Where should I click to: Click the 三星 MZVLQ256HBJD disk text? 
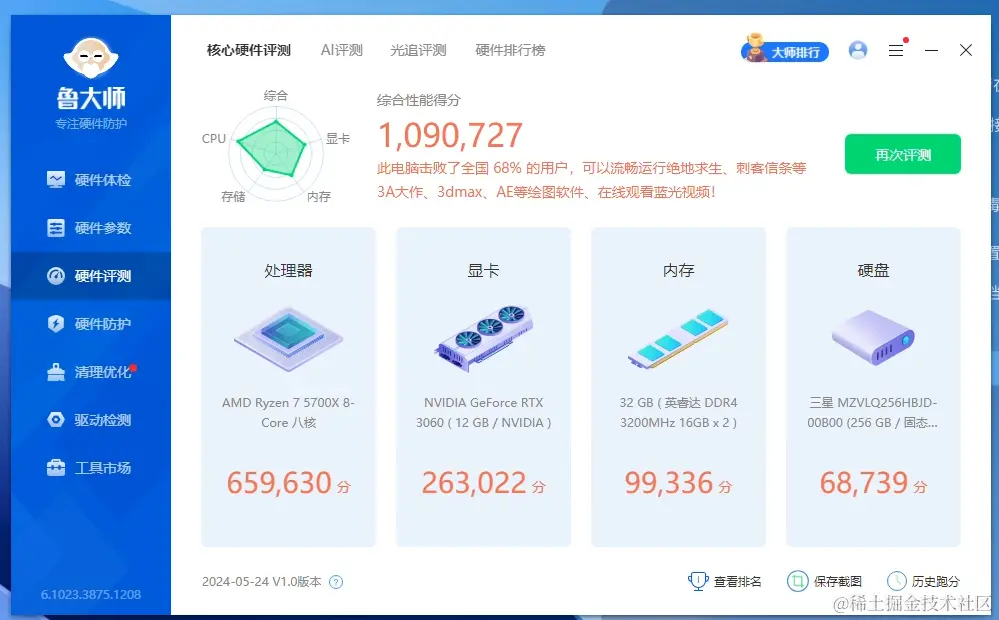(x=873, y=412)
